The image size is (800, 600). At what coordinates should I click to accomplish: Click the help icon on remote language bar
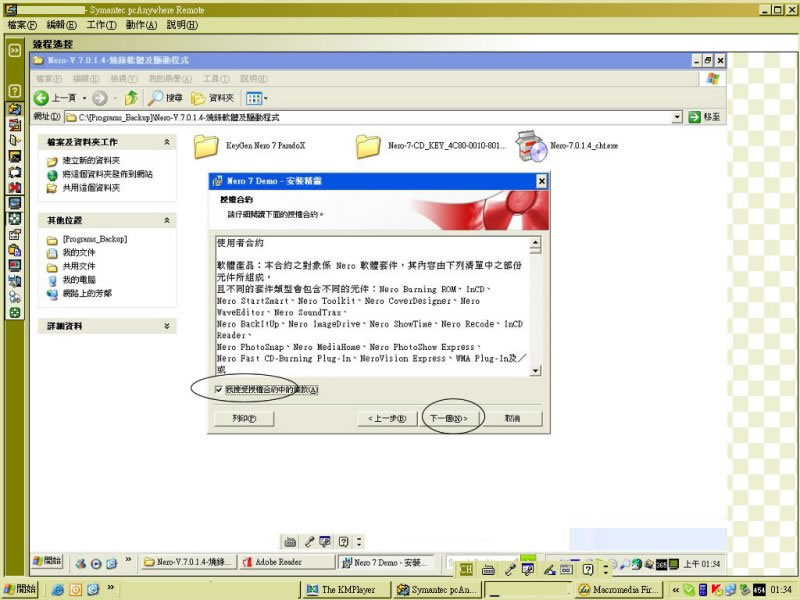click(x=344, y=542)
